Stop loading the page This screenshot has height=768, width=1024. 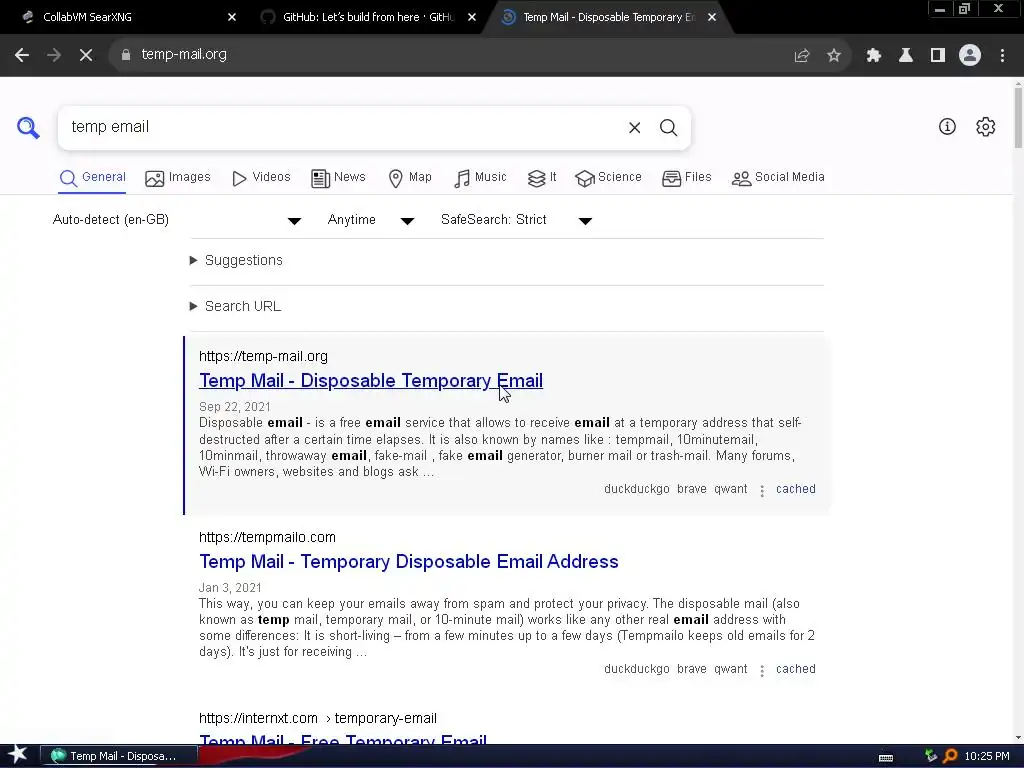point(86,55)
